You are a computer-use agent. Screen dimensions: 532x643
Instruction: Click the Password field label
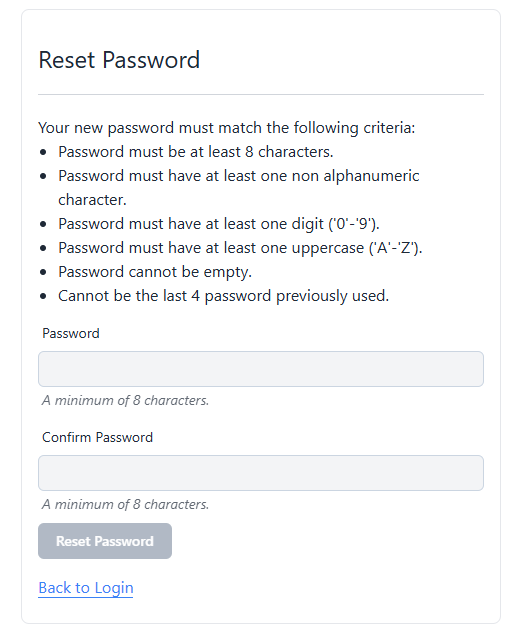tap(71, 333)
